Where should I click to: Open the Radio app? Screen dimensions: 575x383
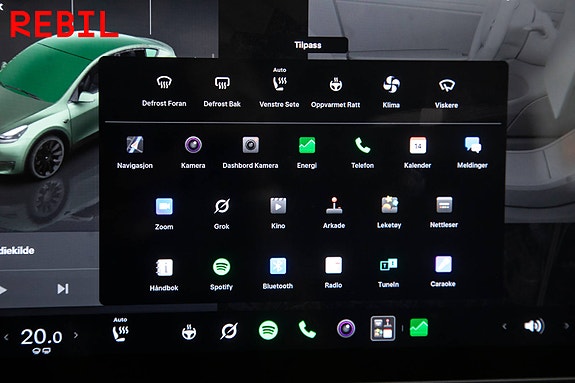point(333,273)
